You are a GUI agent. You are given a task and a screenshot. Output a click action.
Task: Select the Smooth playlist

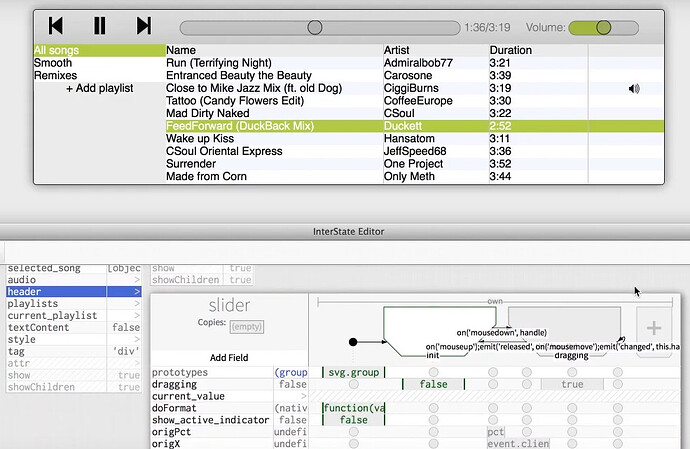53,62
